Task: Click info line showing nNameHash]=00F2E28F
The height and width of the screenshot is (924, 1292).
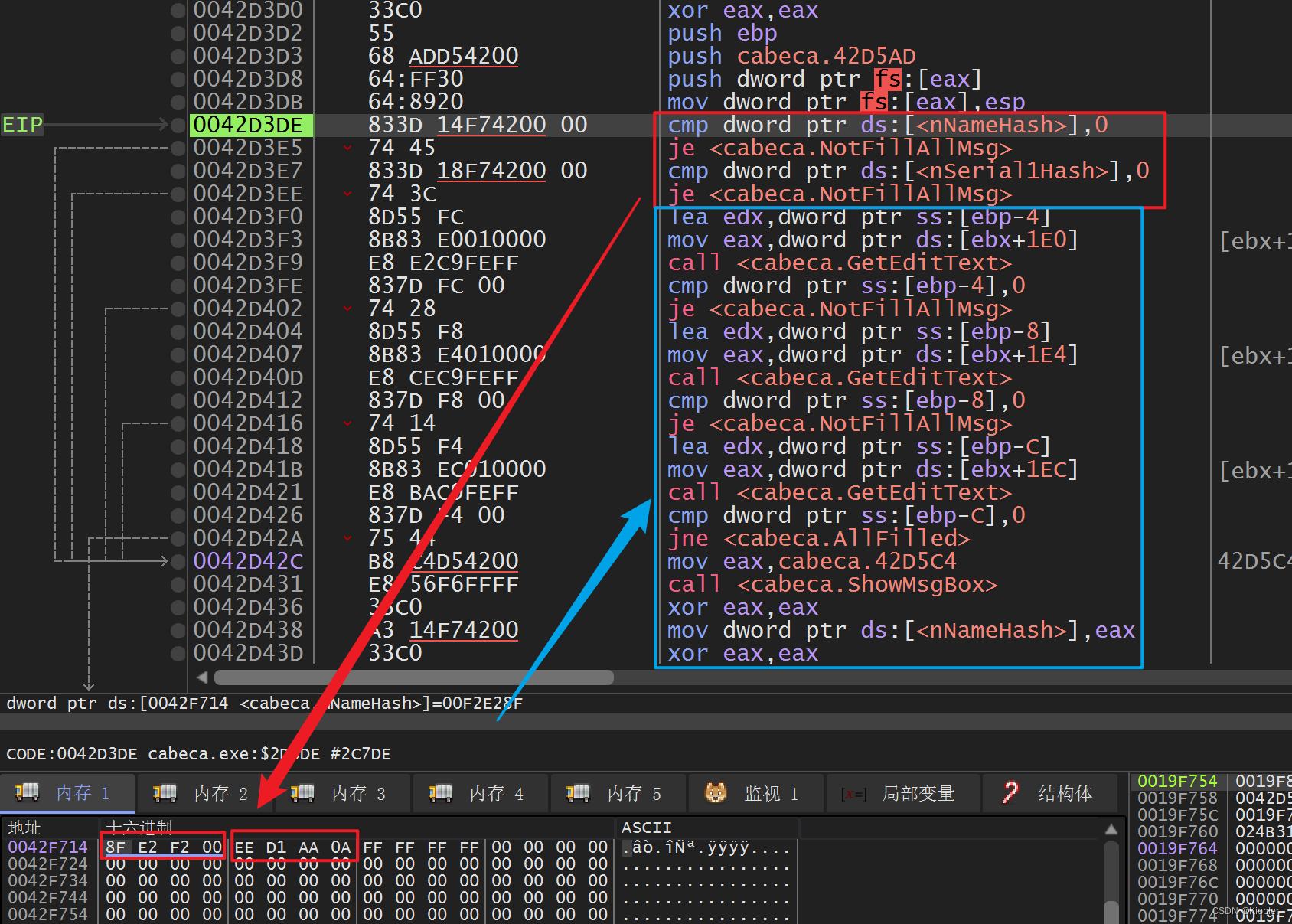Action: pos(265,703)
